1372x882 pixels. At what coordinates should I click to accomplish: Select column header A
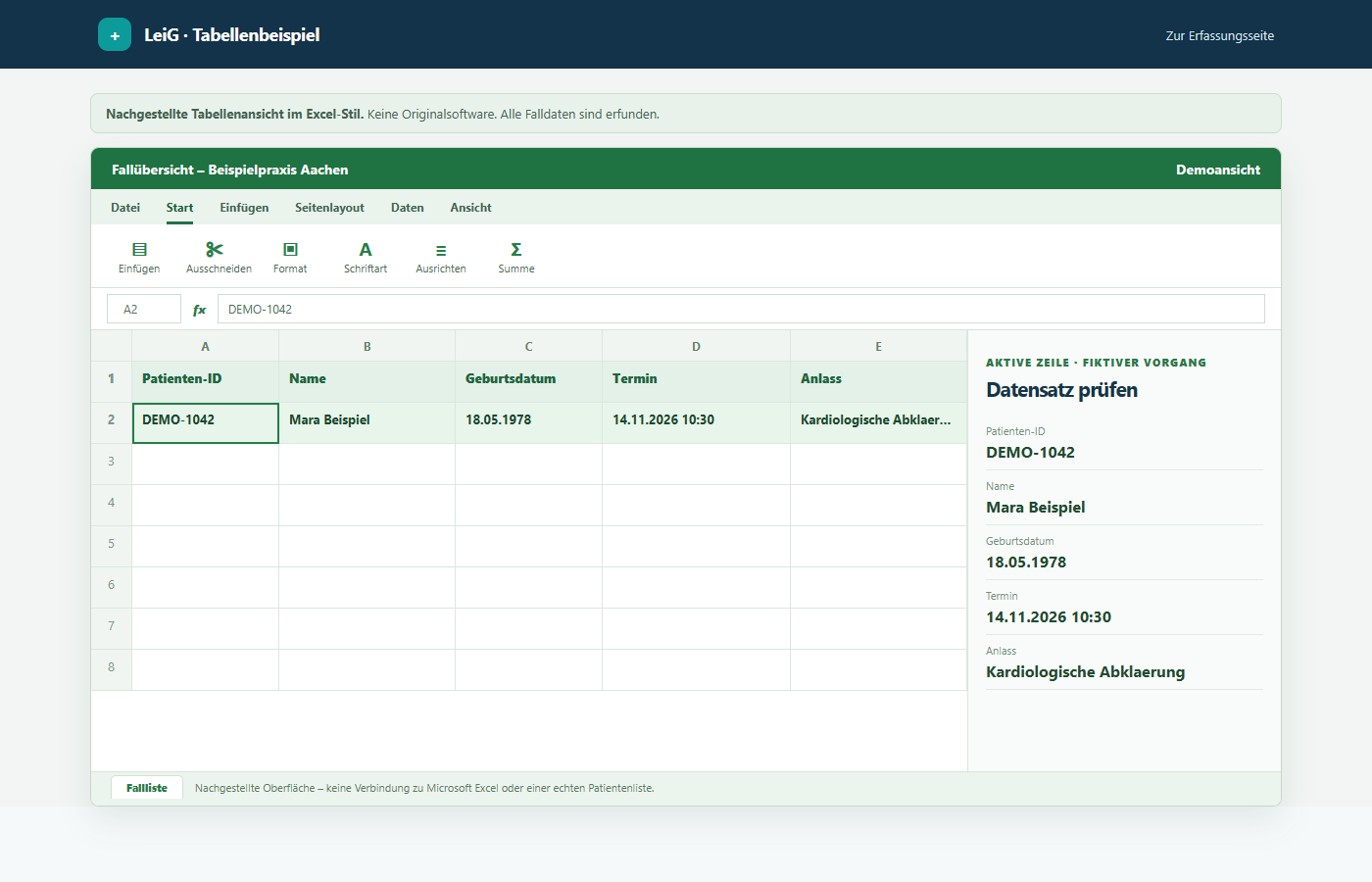(x=205, y=346)
